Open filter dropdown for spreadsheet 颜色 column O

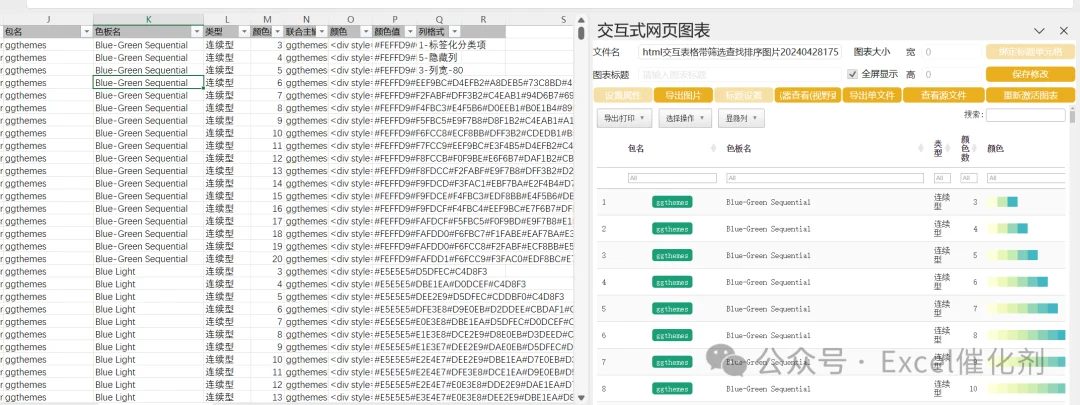[x=366, y=32]
